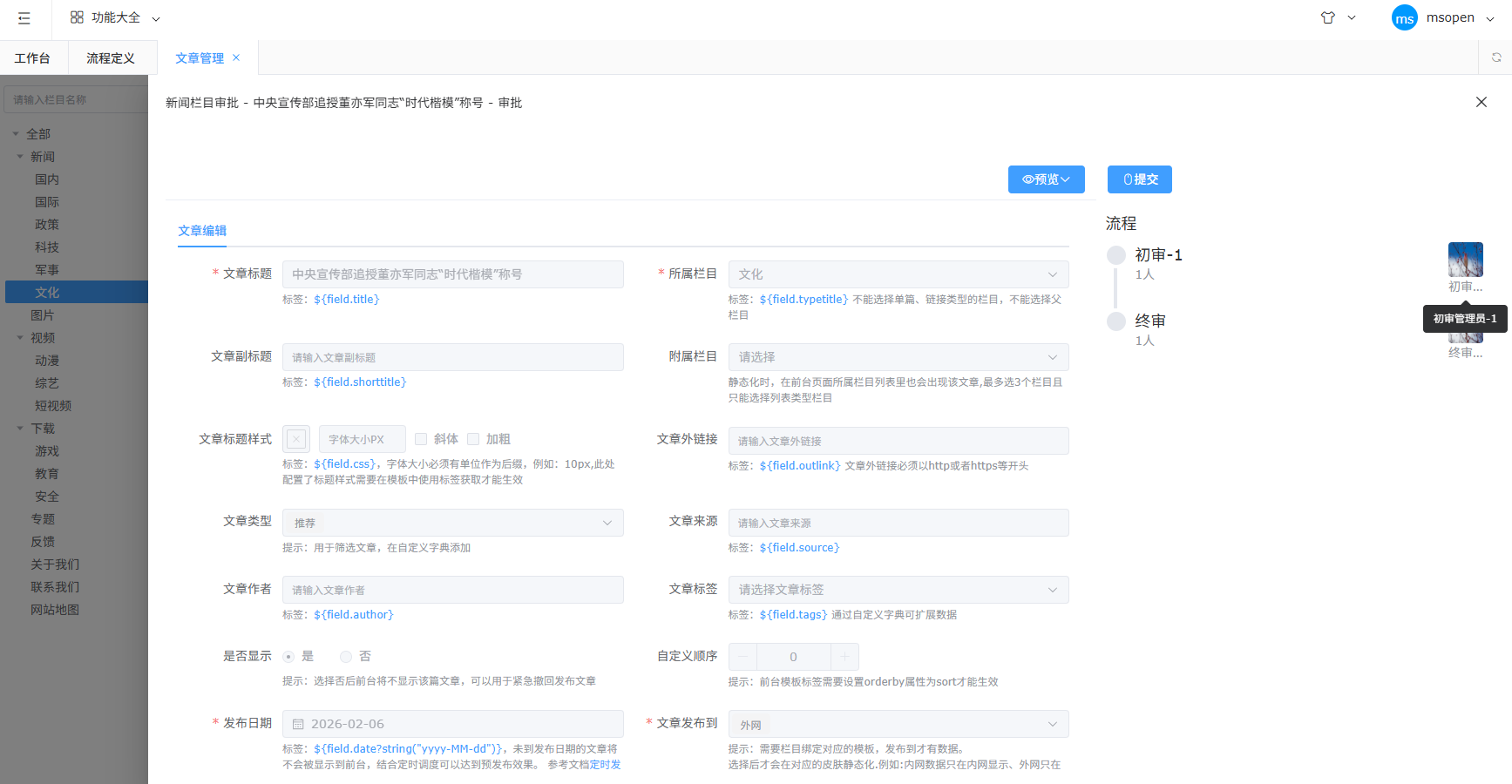Check the 斜体 checkbox

click(421, 439)
